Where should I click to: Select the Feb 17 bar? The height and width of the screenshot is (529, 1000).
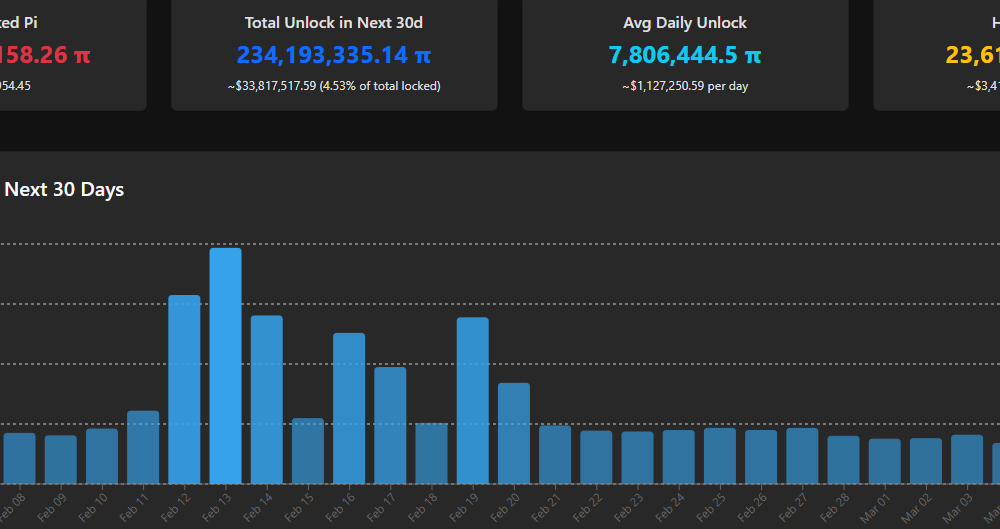pyautogui.click(x=390, y=426)
